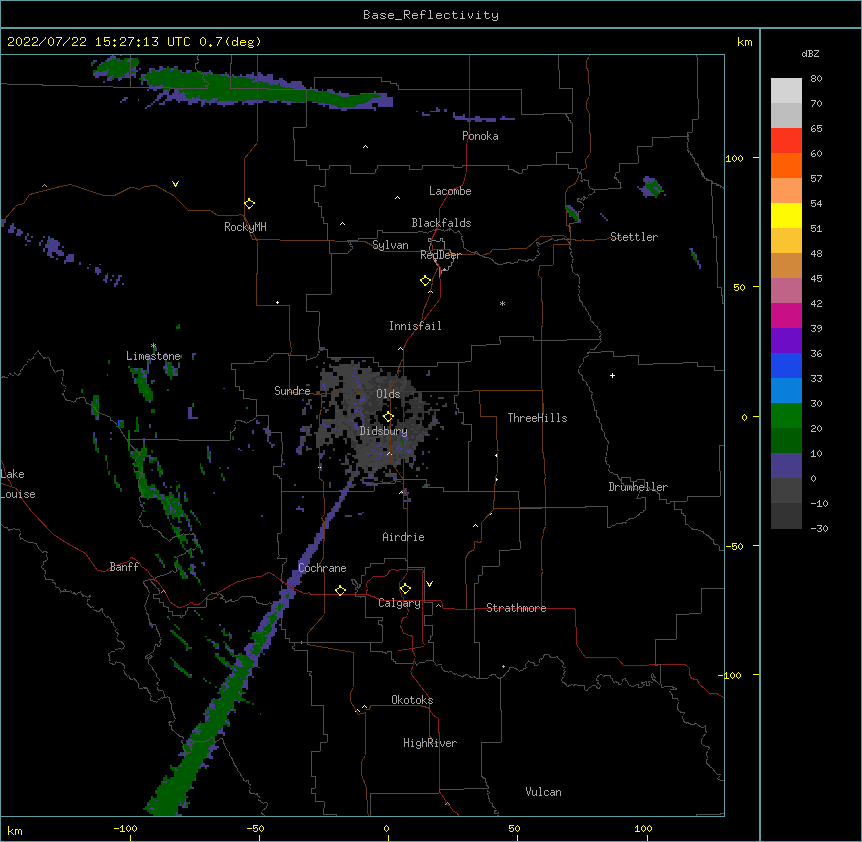Click the yellow diamond marker between Olds and Didsbury
Screen dimensions: 862x842
pos(388,417)
